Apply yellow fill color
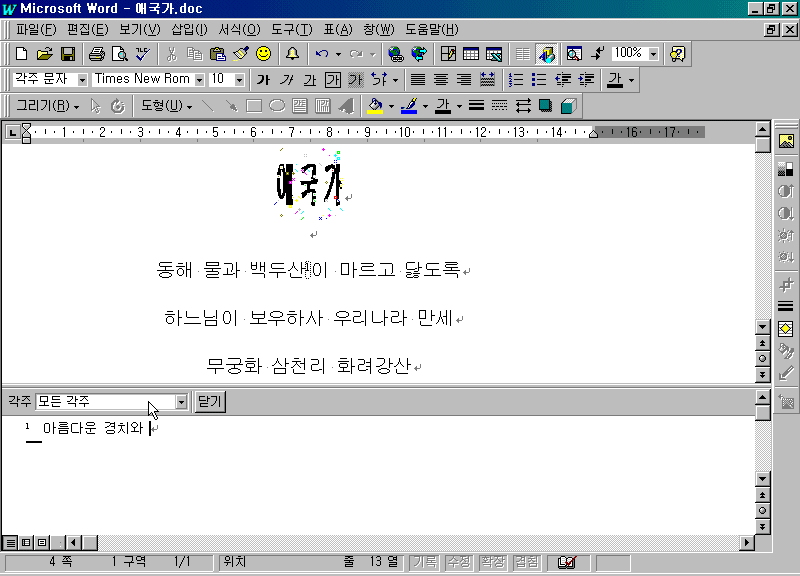This screenshot has width=800, height=576. [x=376, y=106]
